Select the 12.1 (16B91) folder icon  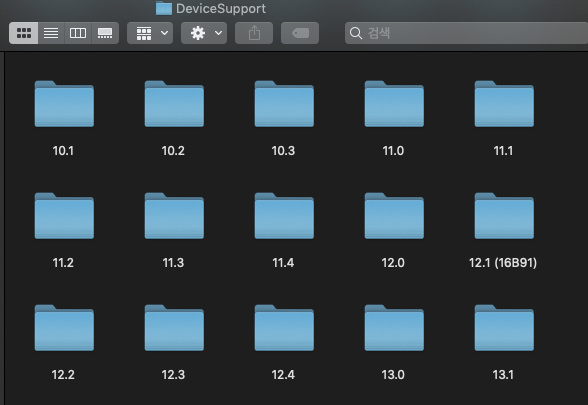504,216
